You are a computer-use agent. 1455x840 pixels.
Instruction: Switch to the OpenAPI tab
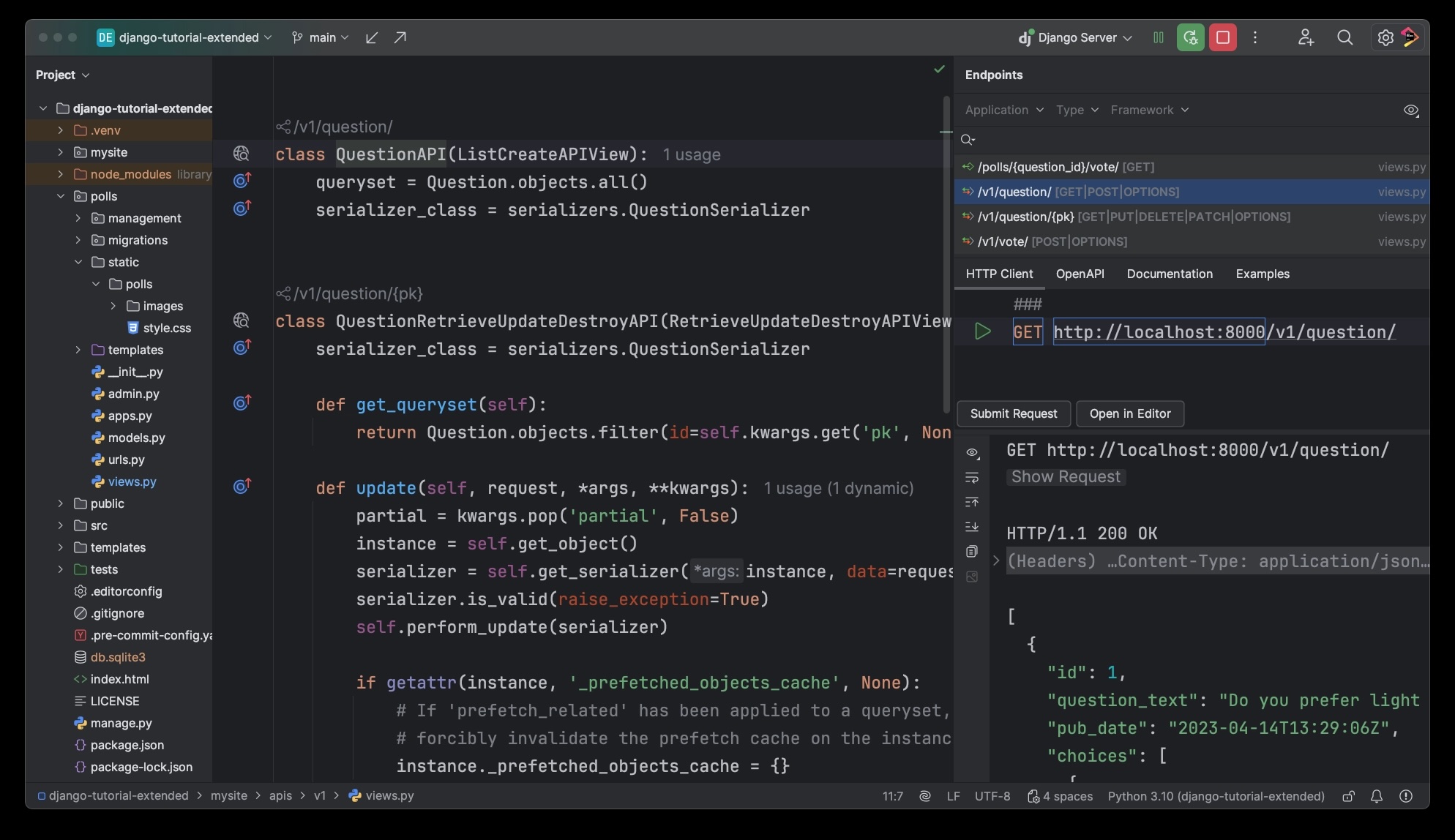[x=1080, y=274]
